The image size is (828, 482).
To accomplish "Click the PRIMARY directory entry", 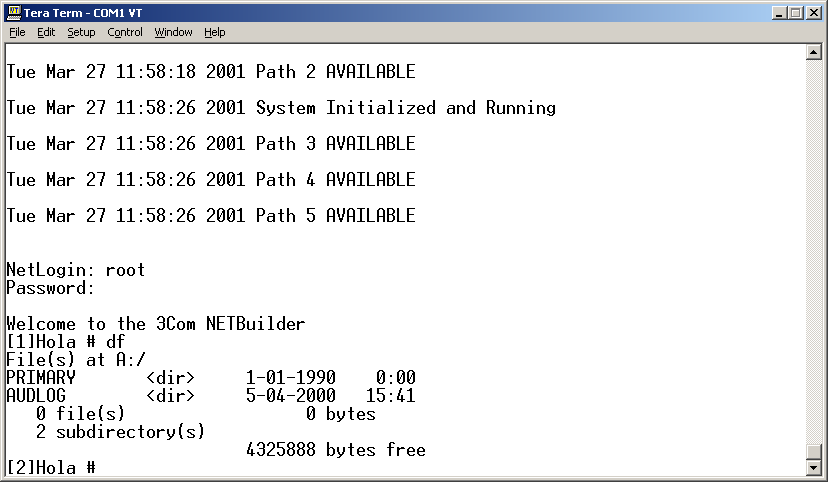I will (40, 378).
